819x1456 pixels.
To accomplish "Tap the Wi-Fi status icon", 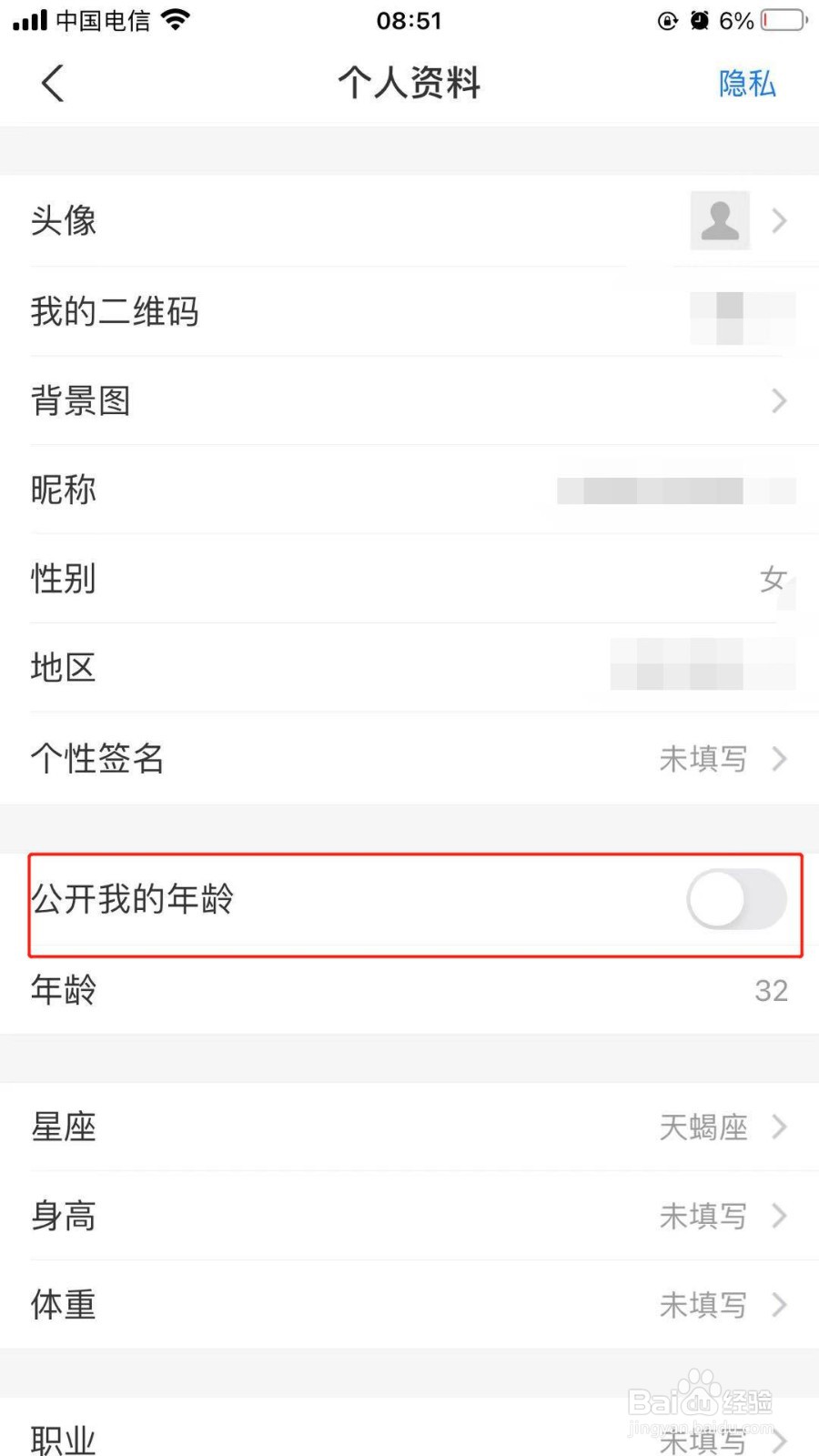I will [175, 19].
